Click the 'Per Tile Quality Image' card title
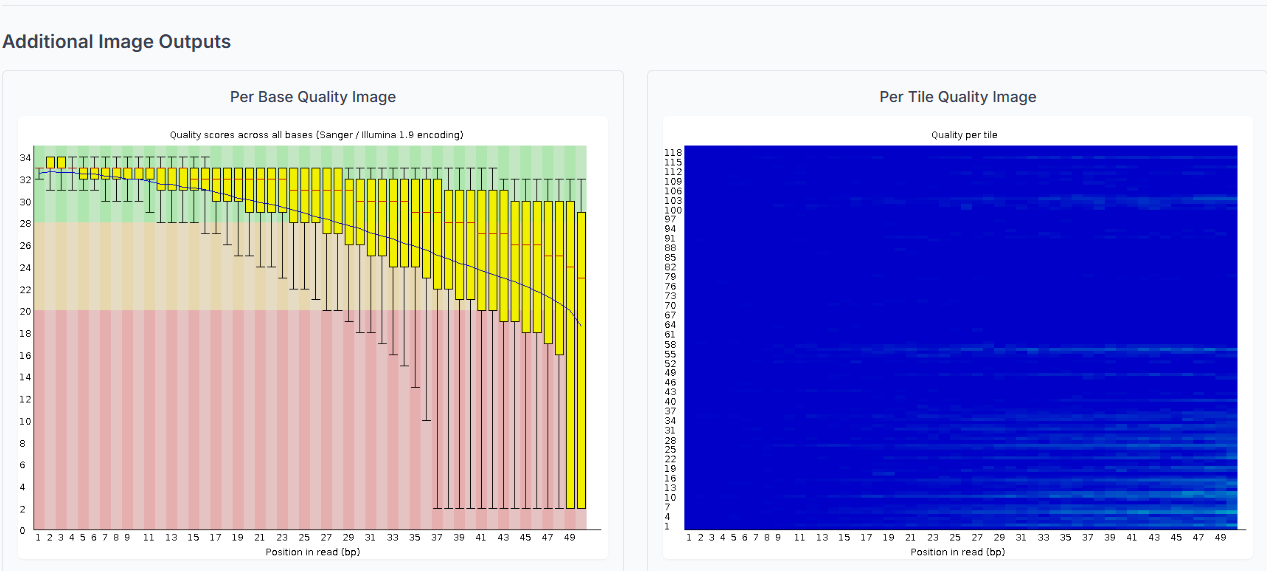 [x=958, y=97]
